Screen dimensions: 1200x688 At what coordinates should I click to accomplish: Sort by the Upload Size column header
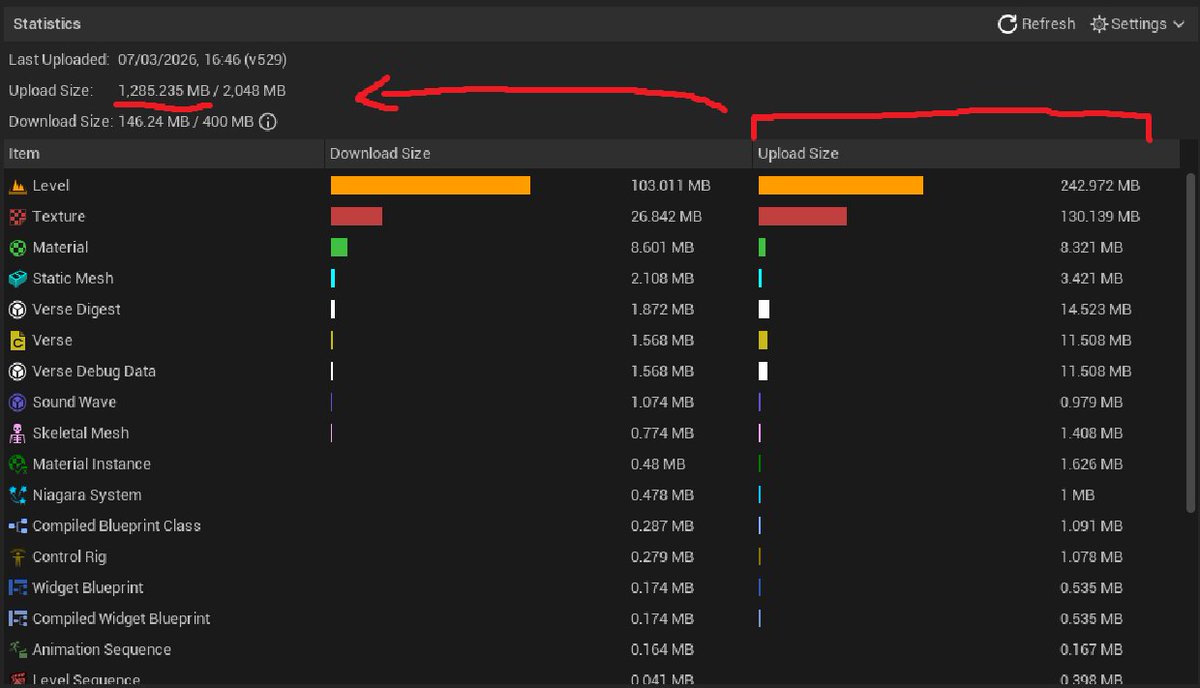click(966, 153)
